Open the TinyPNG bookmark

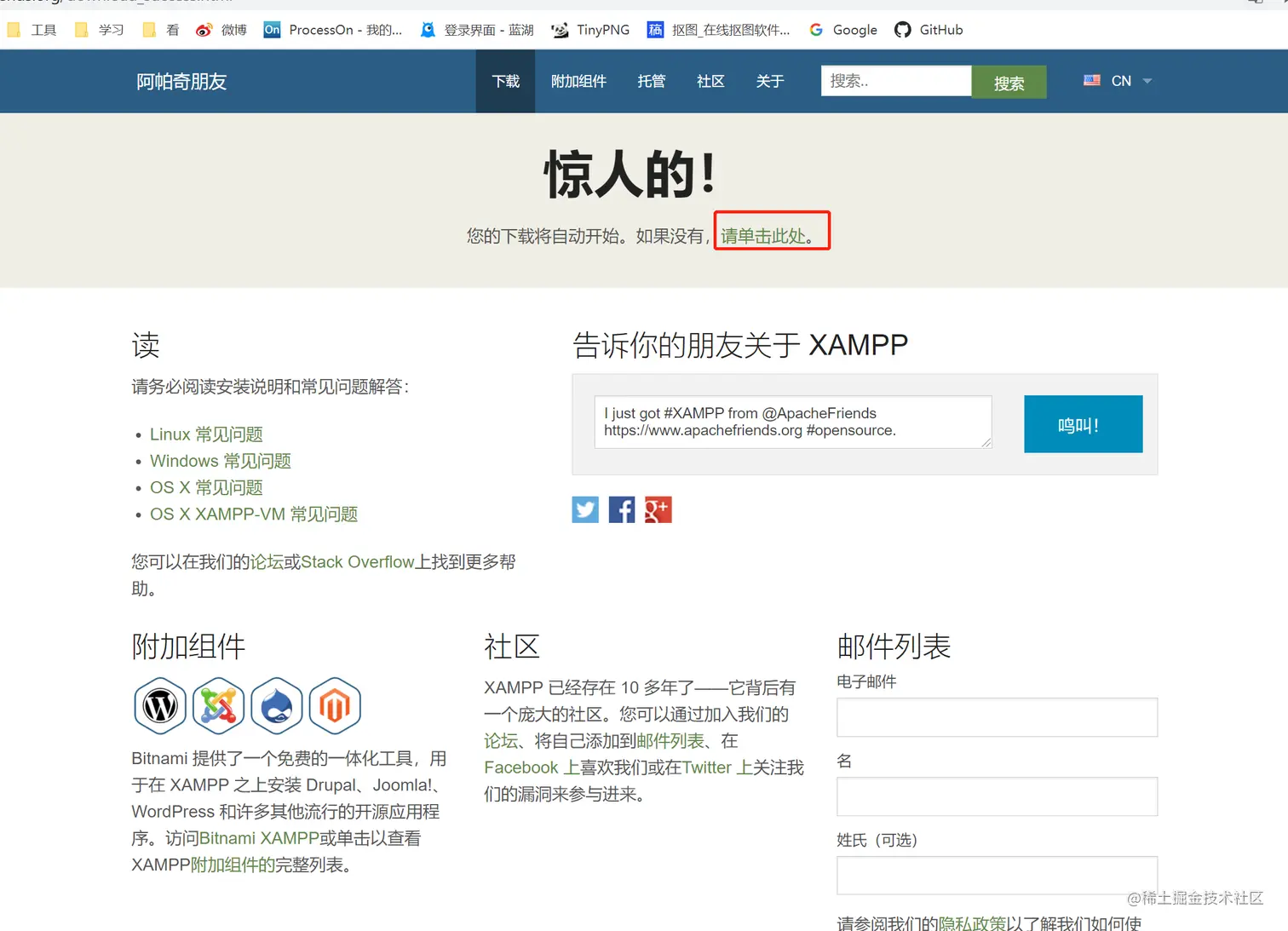[x=590, y=30]
